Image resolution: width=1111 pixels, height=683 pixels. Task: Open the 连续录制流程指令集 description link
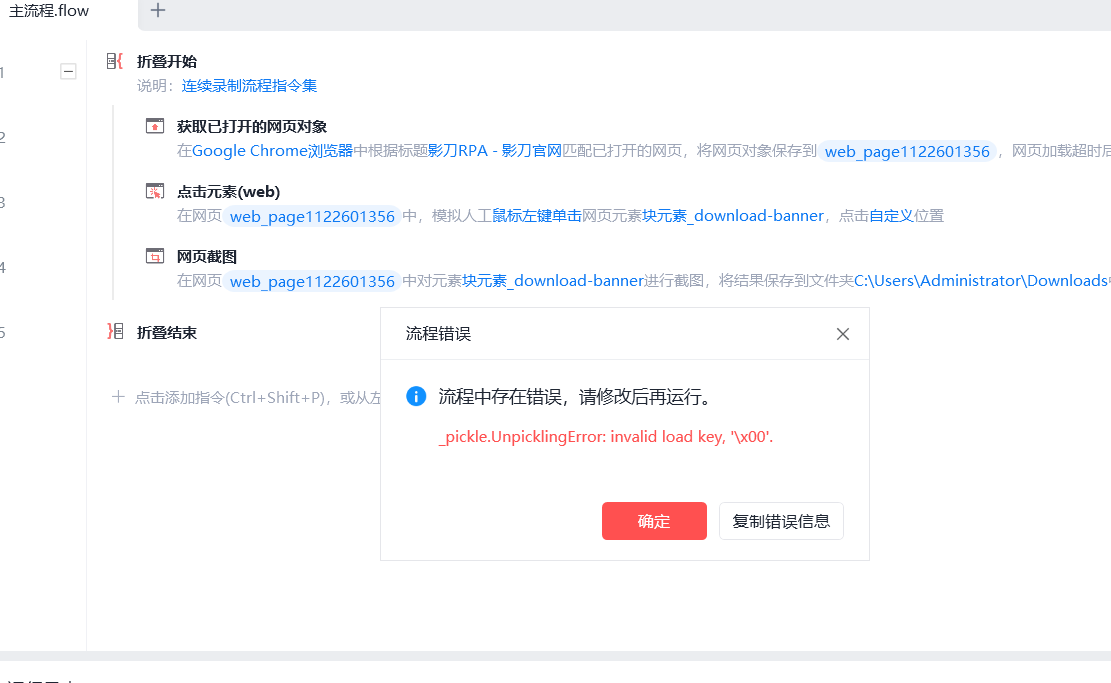pos(249,86)
